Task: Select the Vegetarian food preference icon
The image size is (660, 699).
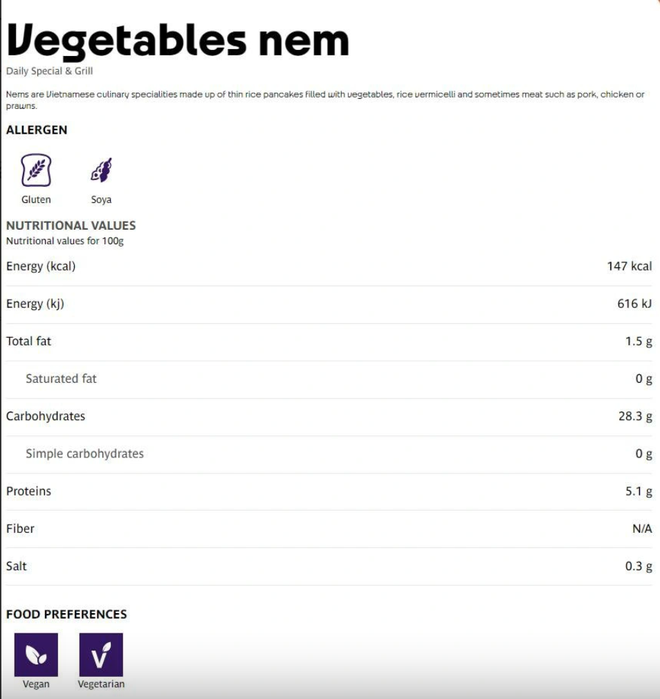Action: 101,654
